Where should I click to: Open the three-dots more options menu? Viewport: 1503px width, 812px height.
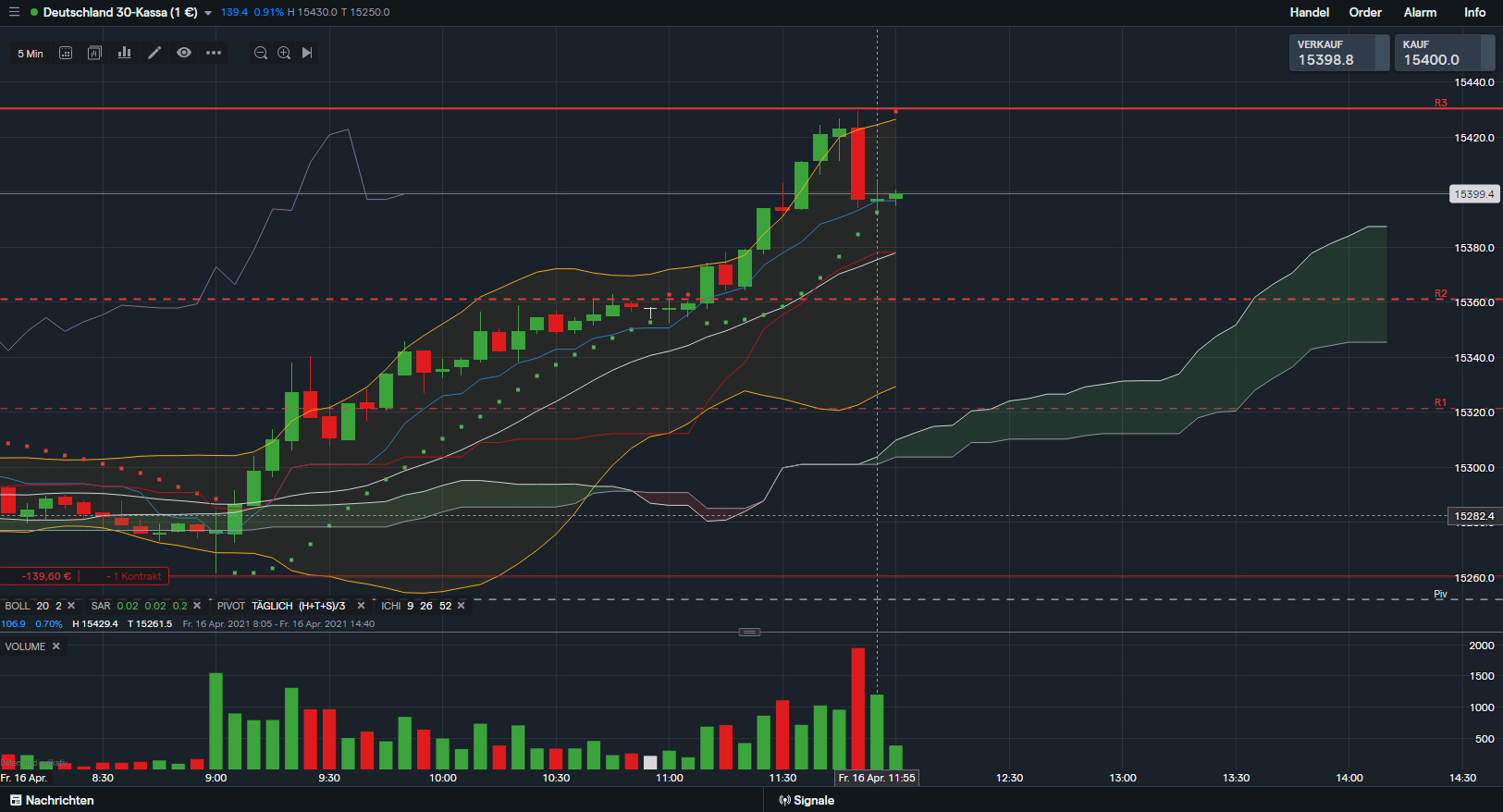[214, 53]
